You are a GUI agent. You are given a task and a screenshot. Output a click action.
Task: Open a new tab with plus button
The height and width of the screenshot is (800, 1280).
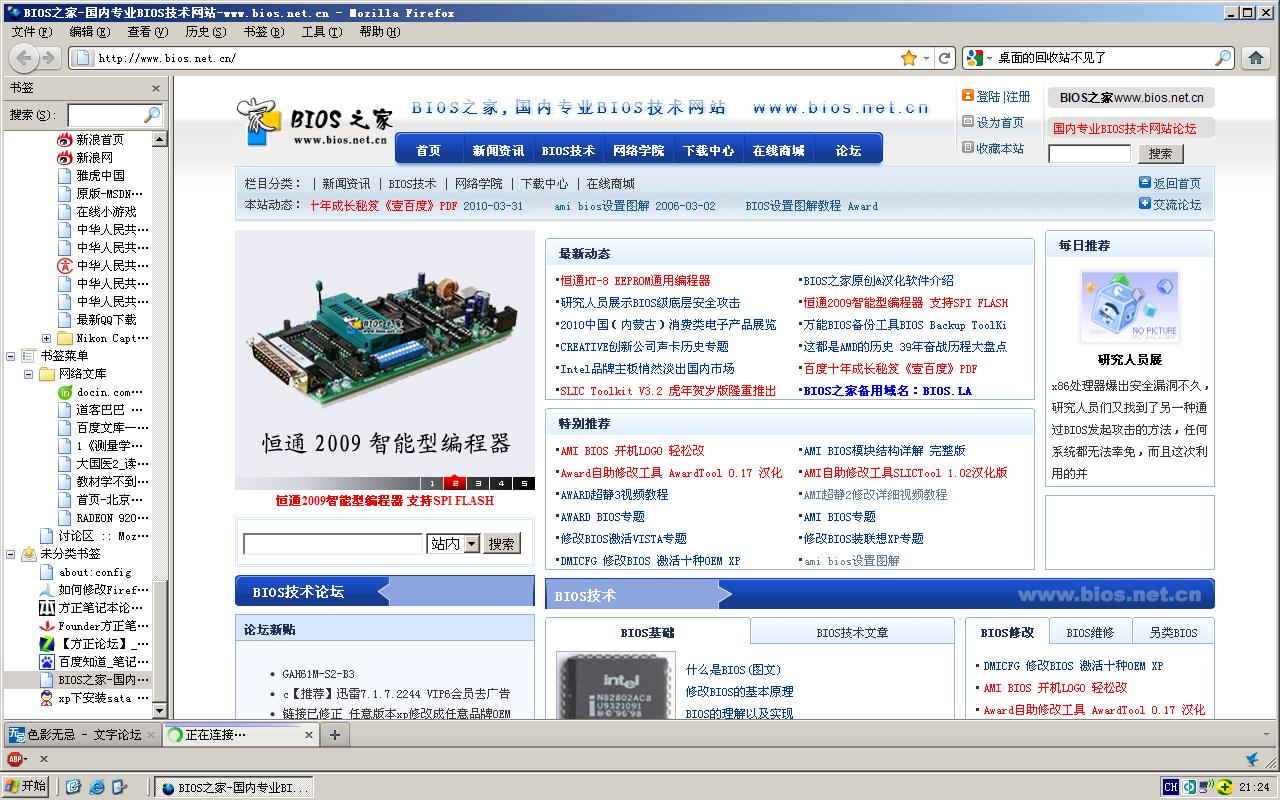335,735
